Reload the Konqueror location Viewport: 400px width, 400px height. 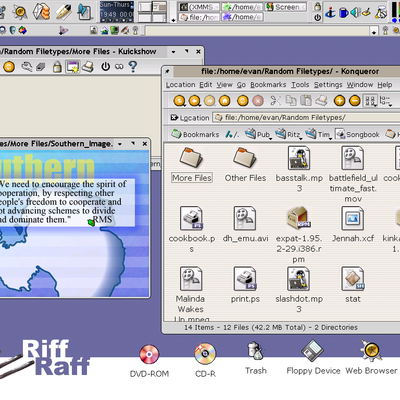tap(243, 101)
